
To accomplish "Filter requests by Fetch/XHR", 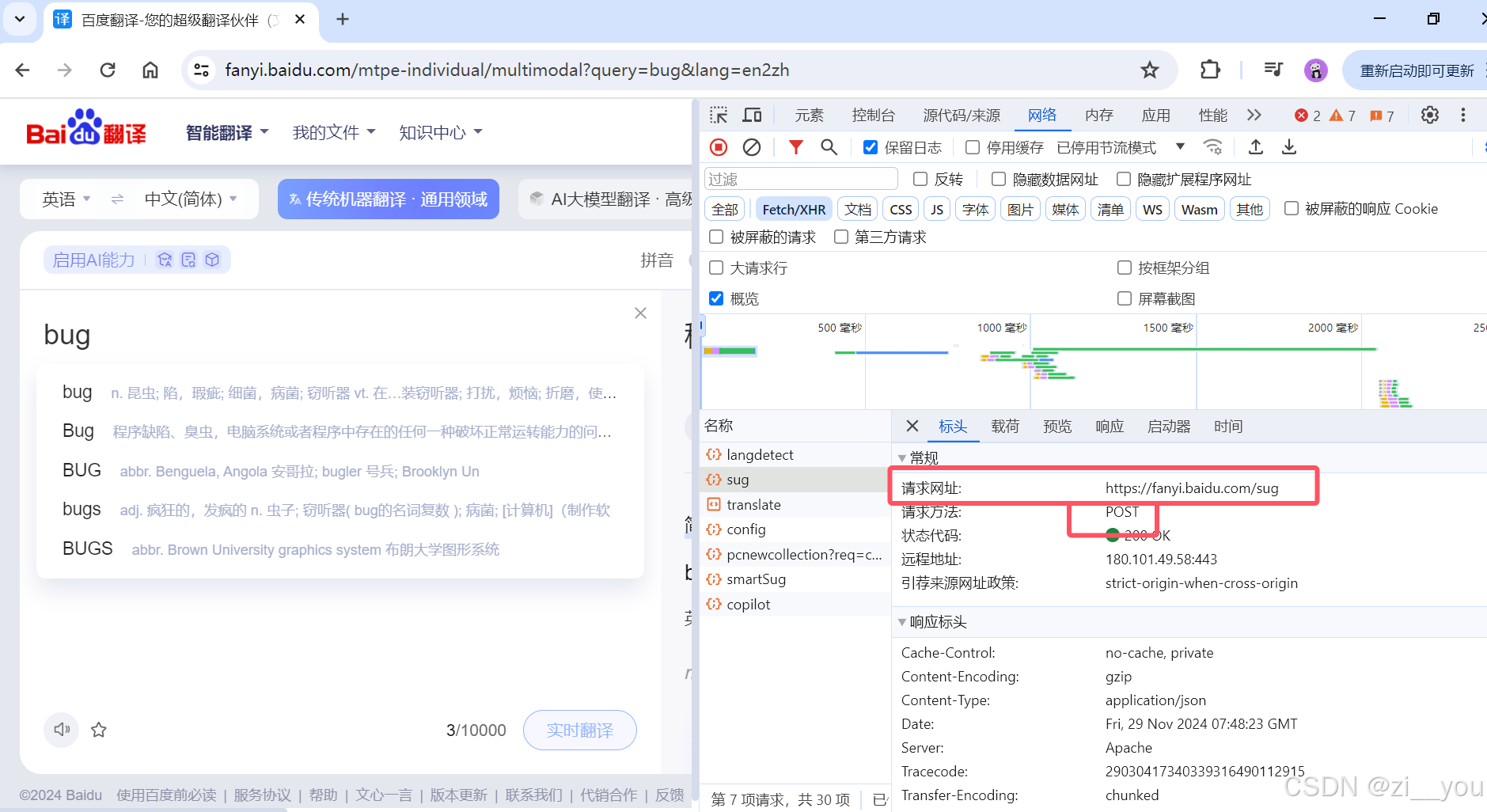I will pos(794,209).
